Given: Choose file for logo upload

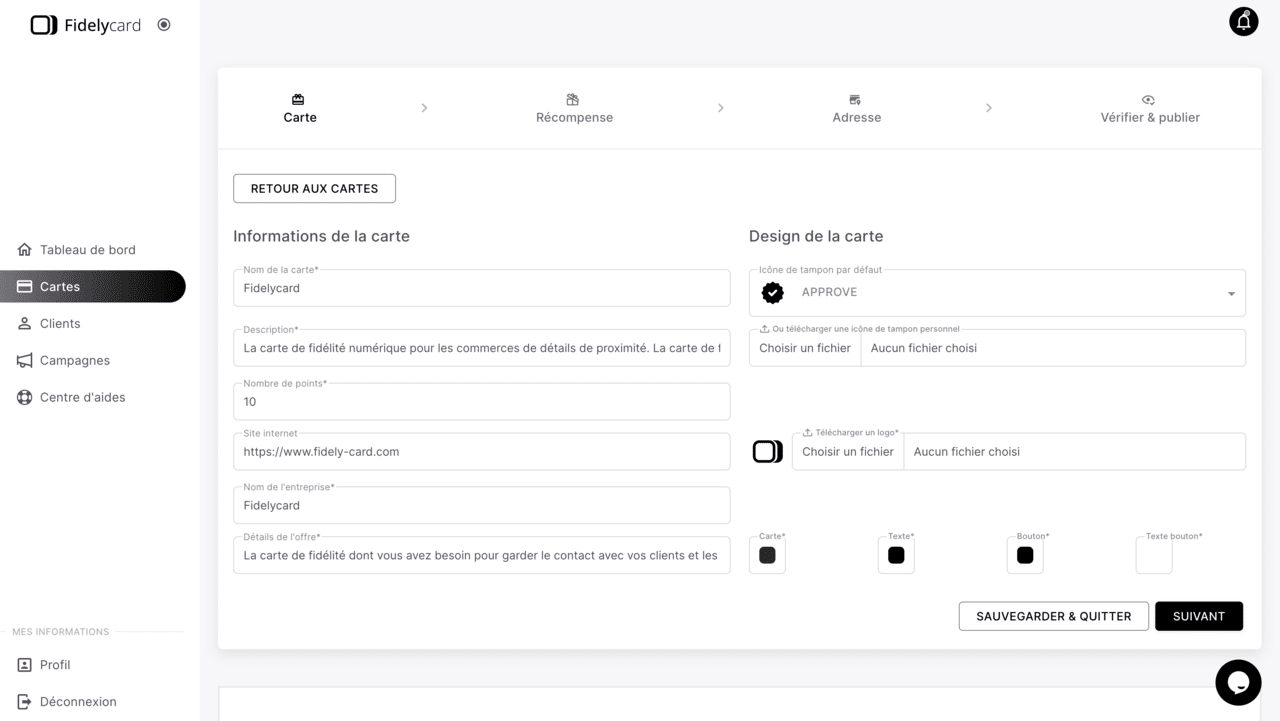Looking at the screenshot, I should click(x=848, y=452).
